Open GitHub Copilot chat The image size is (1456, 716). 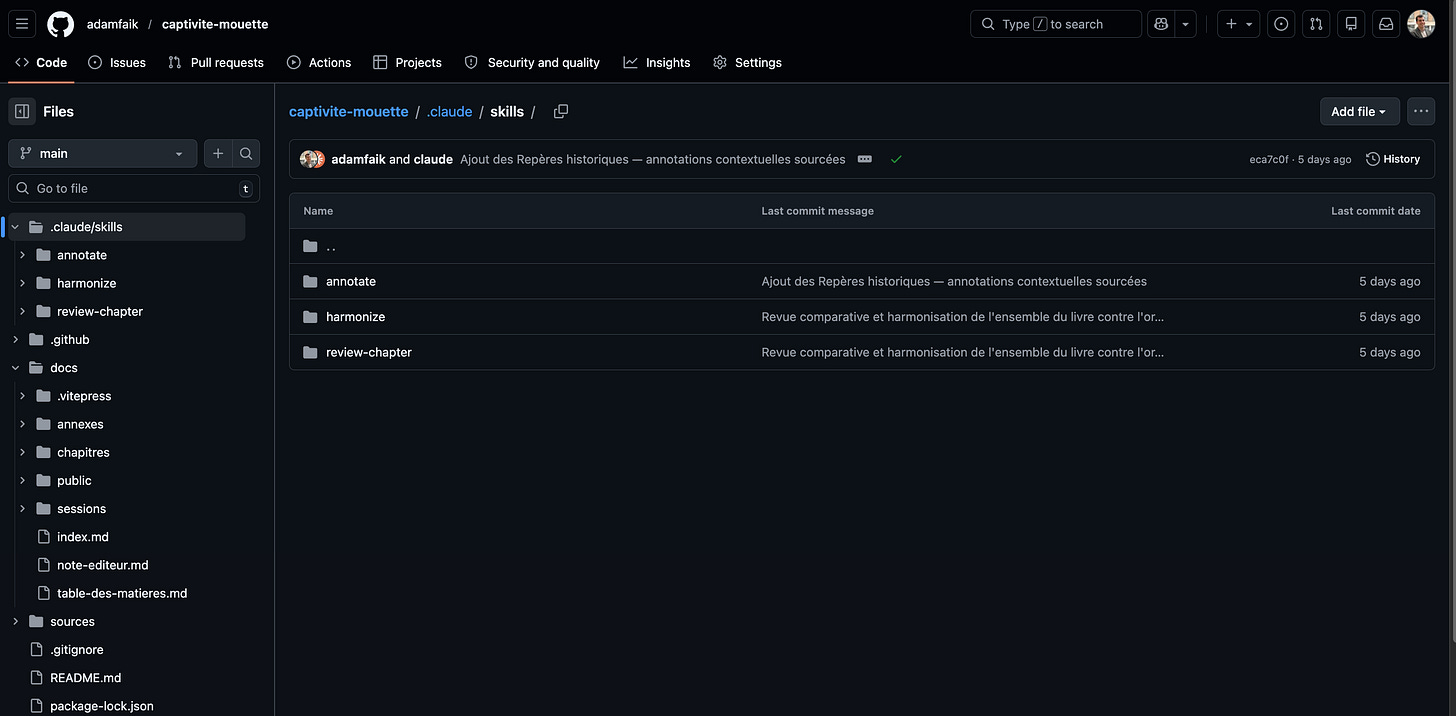pyautogui.click(x=1160, y=23)
